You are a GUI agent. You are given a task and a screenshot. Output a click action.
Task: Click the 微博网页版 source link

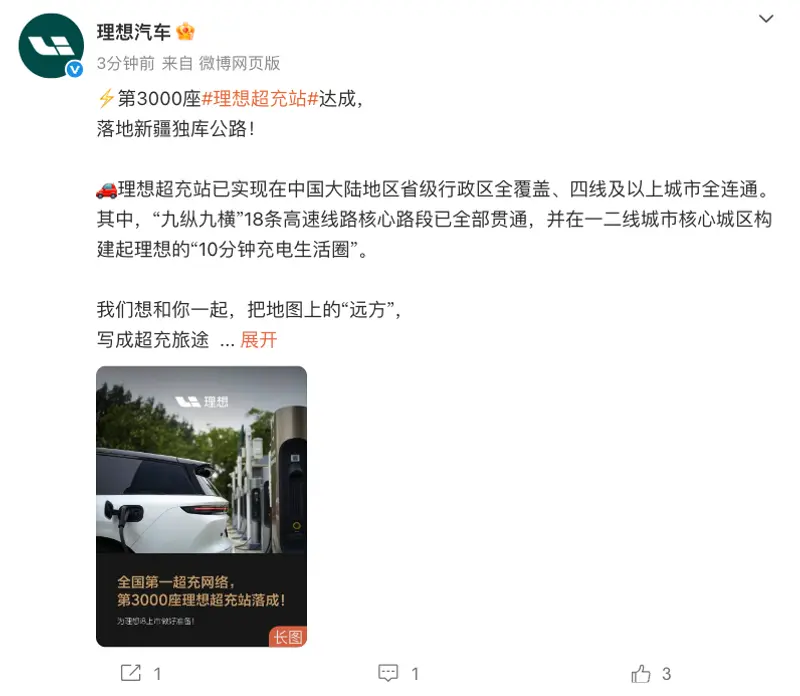(x=239, y=63)
